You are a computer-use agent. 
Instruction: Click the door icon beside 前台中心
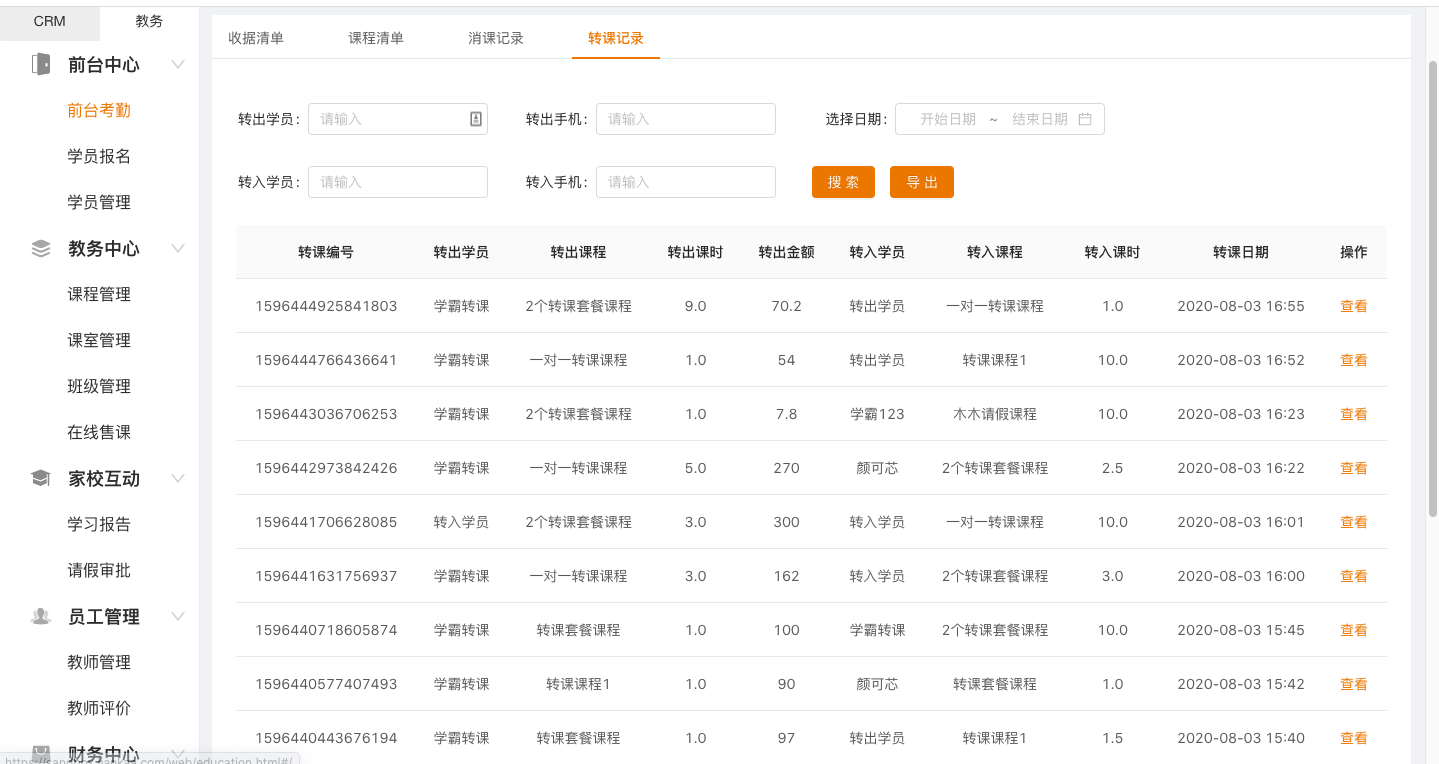[x=41, y=65]
